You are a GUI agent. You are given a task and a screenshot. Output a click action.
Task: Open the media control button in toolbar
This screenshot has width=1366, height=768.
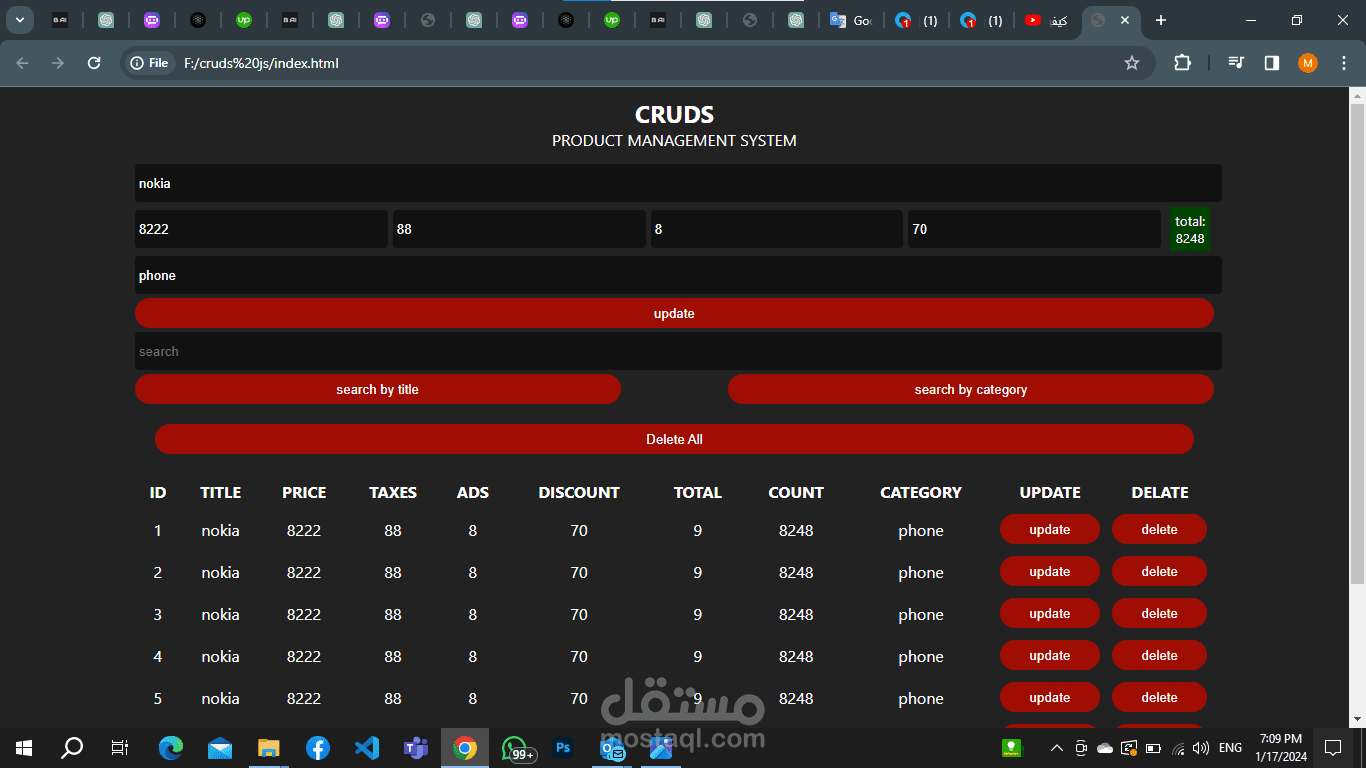1237,63
